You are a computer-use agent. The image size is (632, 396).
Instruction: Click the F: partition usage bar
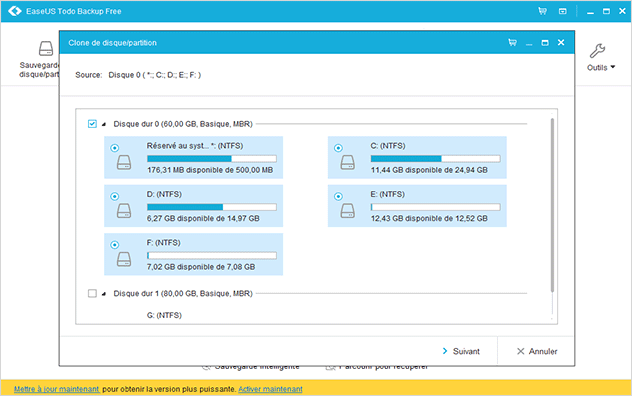click(x=212, y=255)
